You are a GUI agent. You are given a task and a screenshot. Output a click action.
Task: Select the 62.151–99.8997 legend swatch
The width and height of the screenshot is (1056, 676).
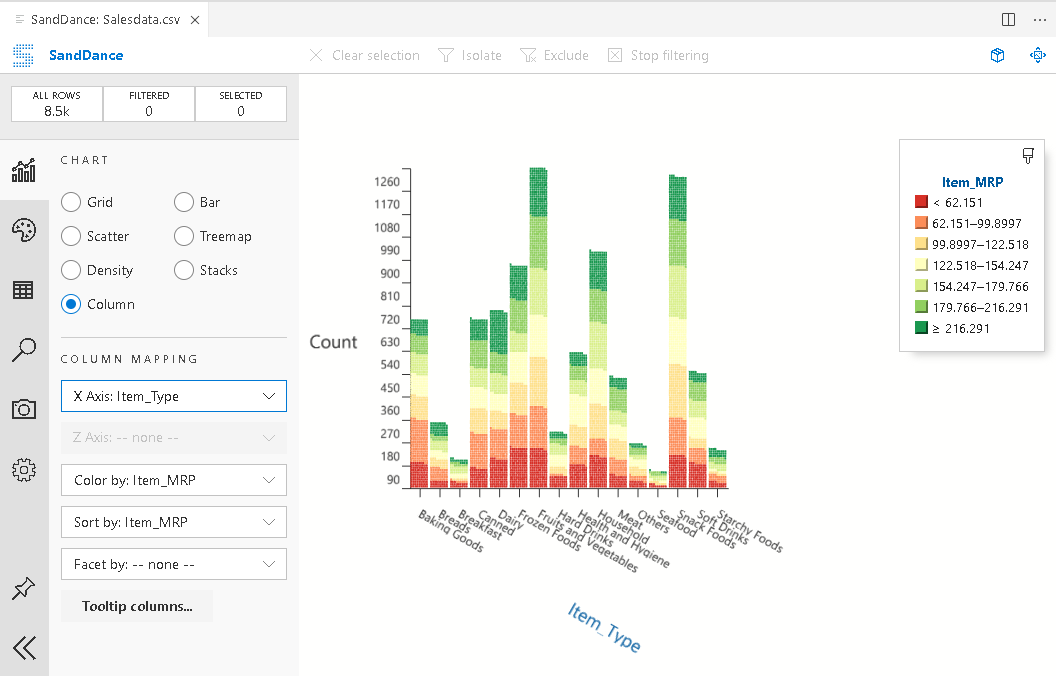921,222
